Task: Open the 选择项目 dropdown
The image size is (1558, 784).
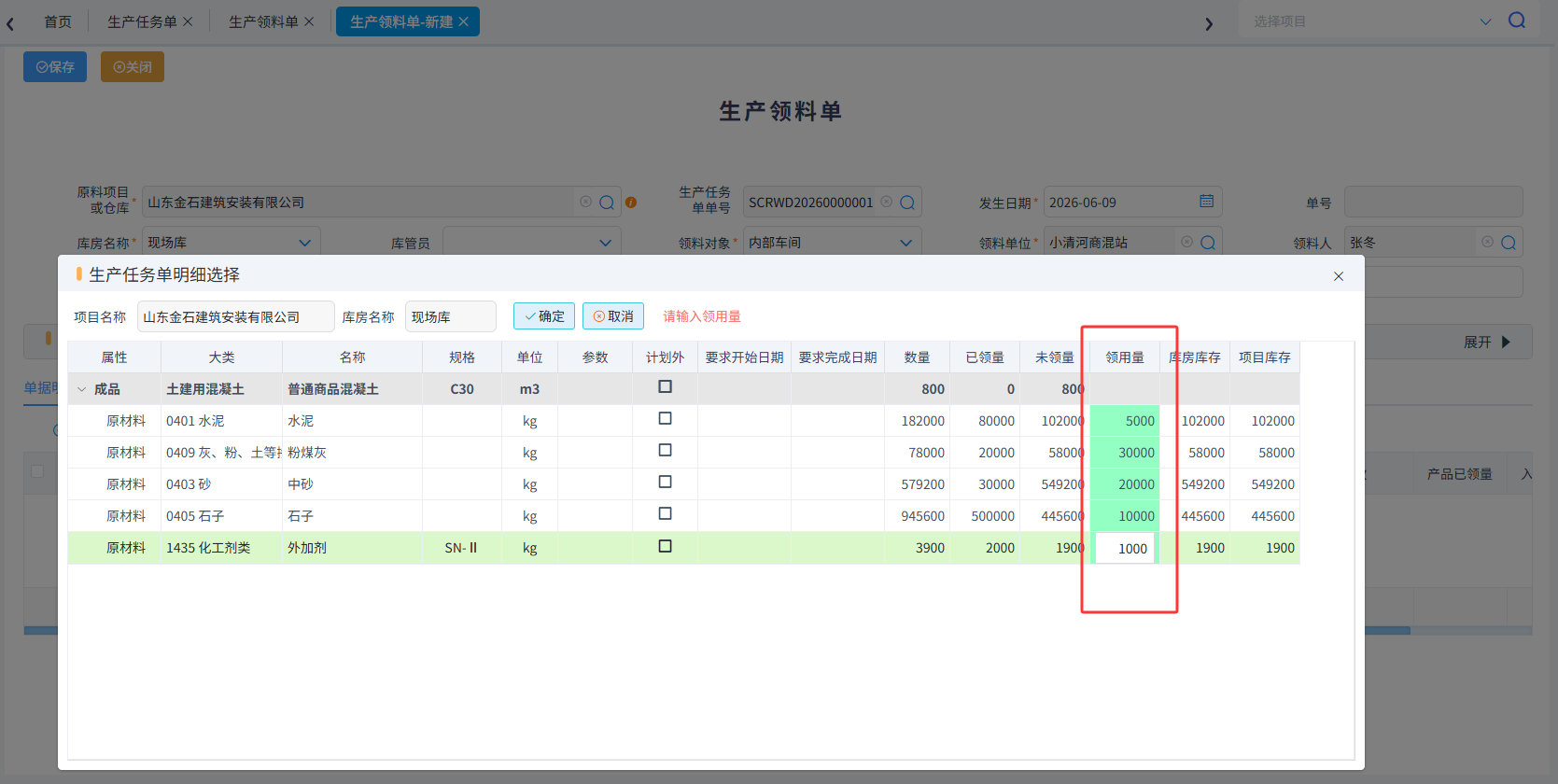Action: tap(1485, 21)
